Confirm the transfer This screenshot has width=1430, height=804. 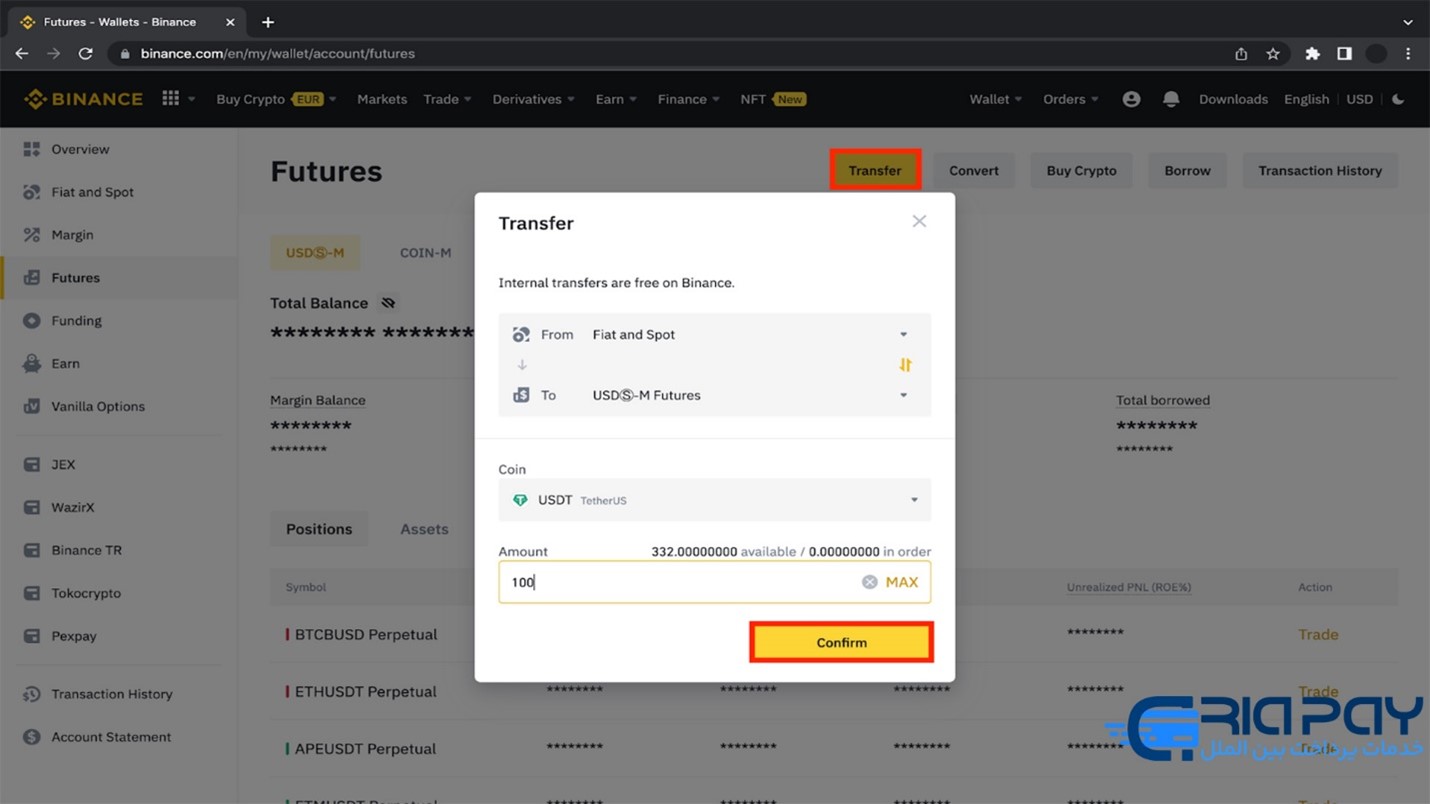point(841,642)
